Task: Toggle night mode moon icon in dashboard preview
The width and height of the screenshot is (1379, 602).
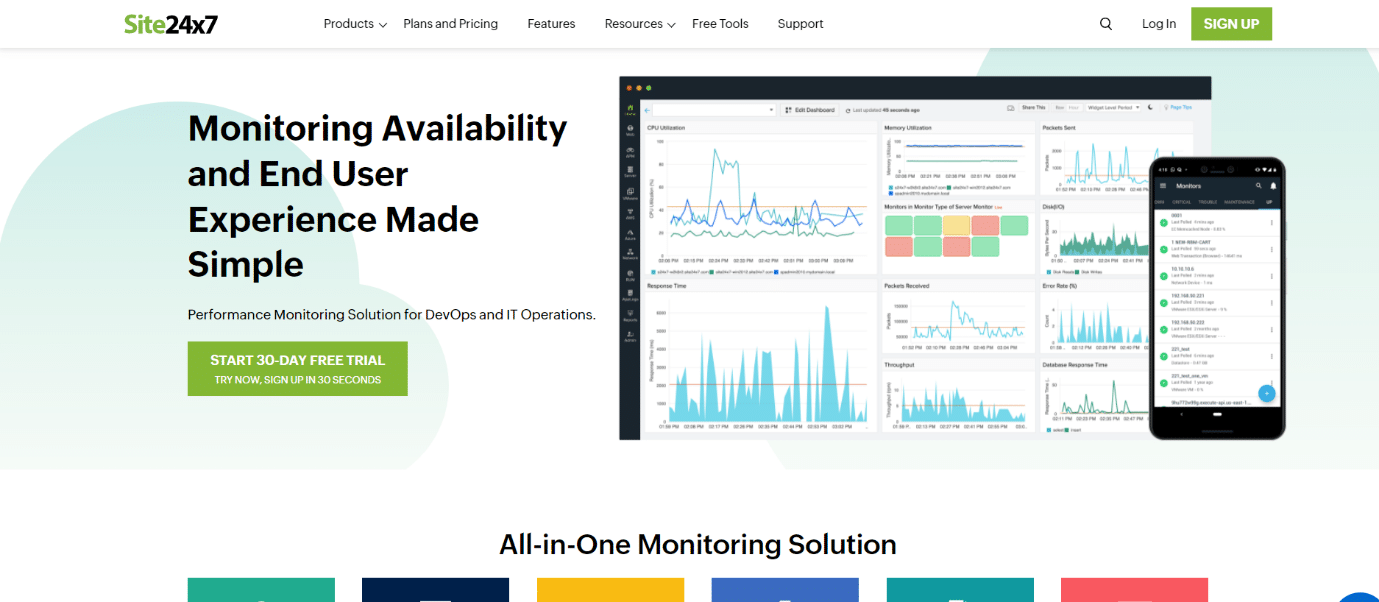Action: pyautogui.click(x=1150, y=107)
